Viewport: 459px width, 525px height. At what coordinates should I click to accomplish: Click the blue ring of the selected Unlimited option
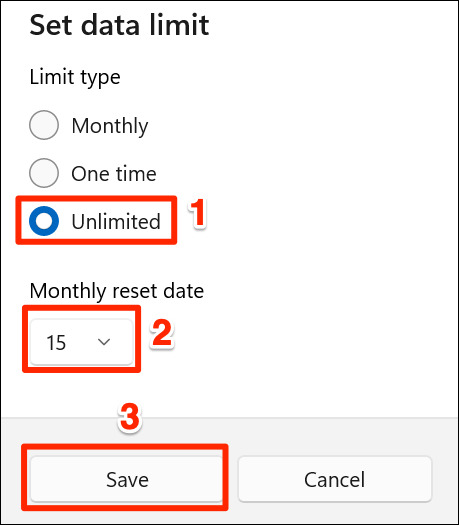[x=44, y=221]
